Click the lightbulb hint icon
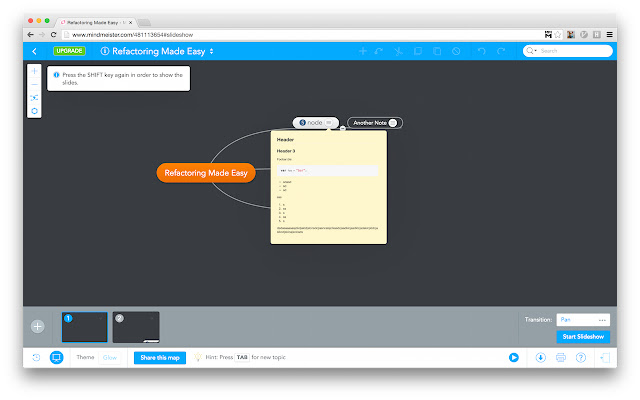The width and height of the screenshot is (640, 400). click(x=198, y=357)
